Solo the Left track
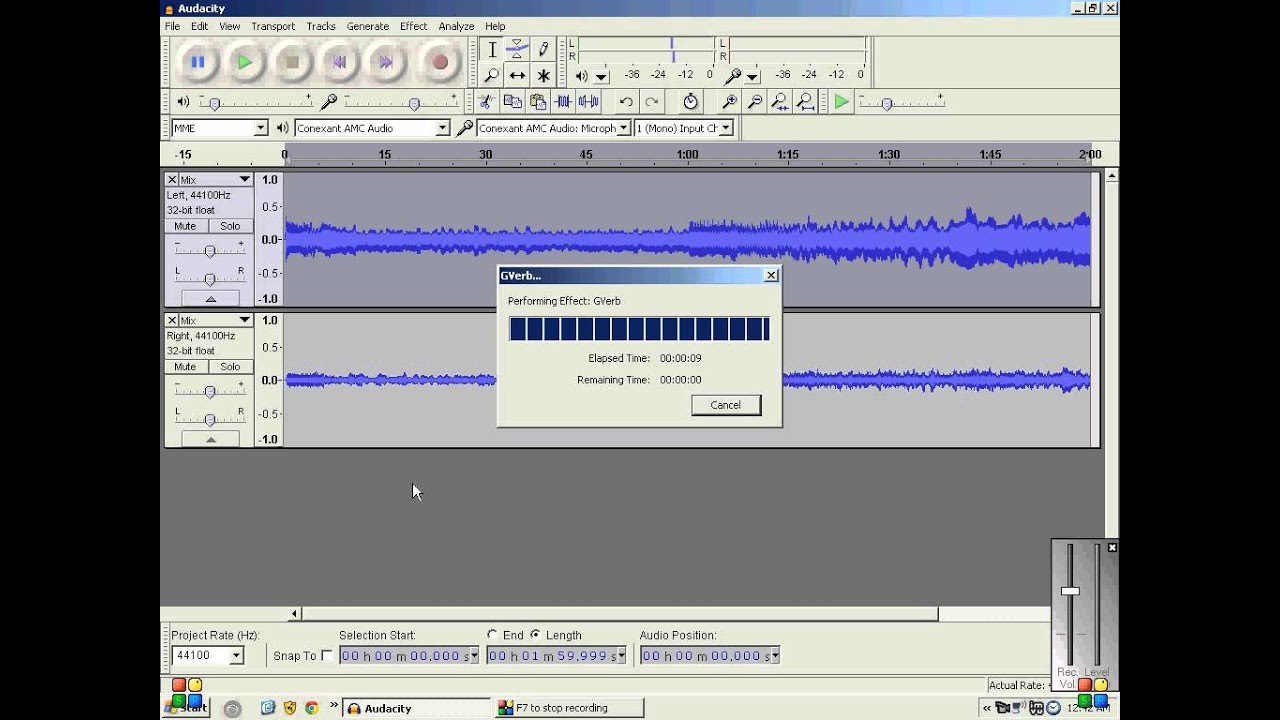This screenshot has width=1280, height=720. pos(230,226)
